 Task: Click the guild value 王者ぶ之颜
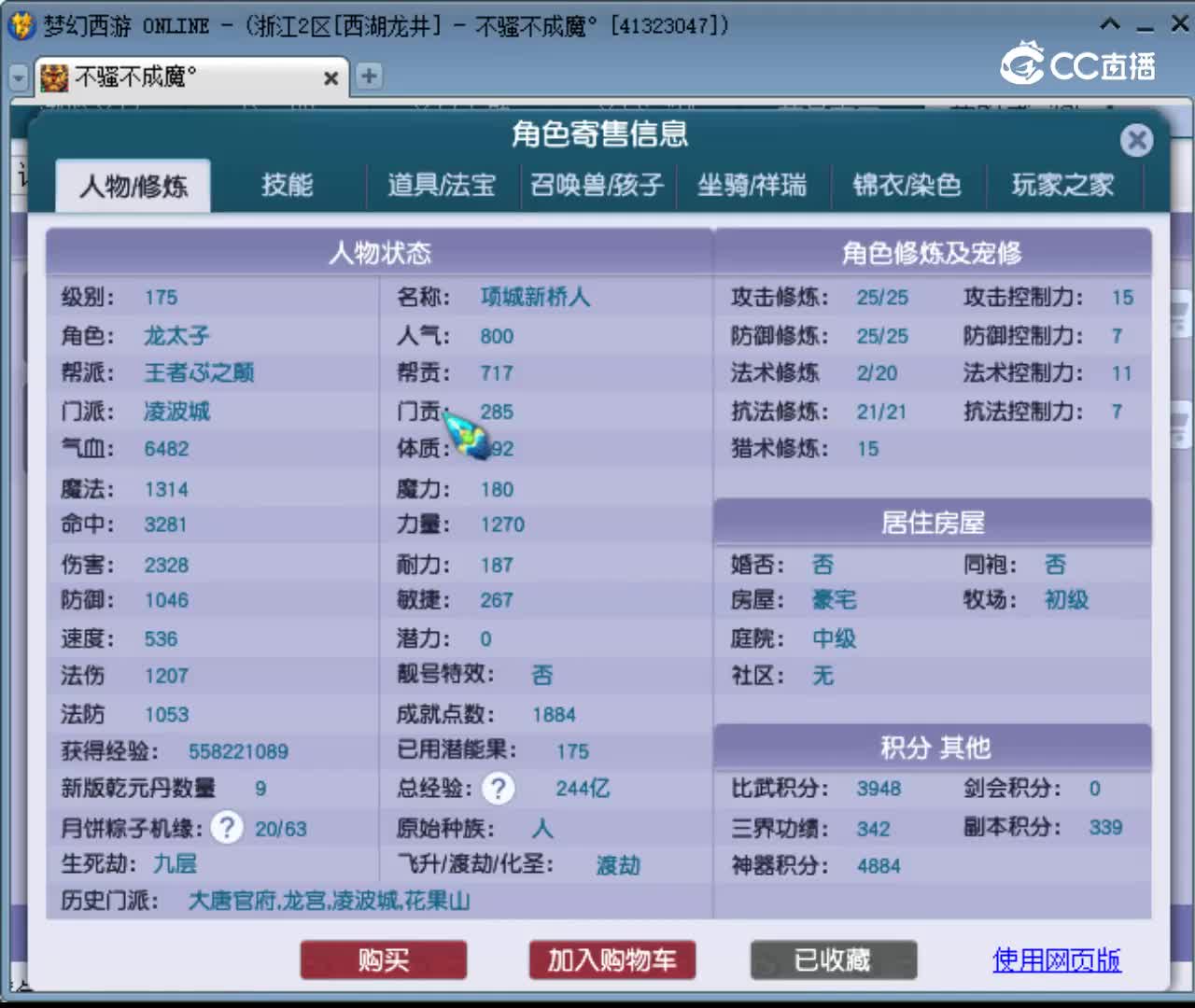point(199,373)
